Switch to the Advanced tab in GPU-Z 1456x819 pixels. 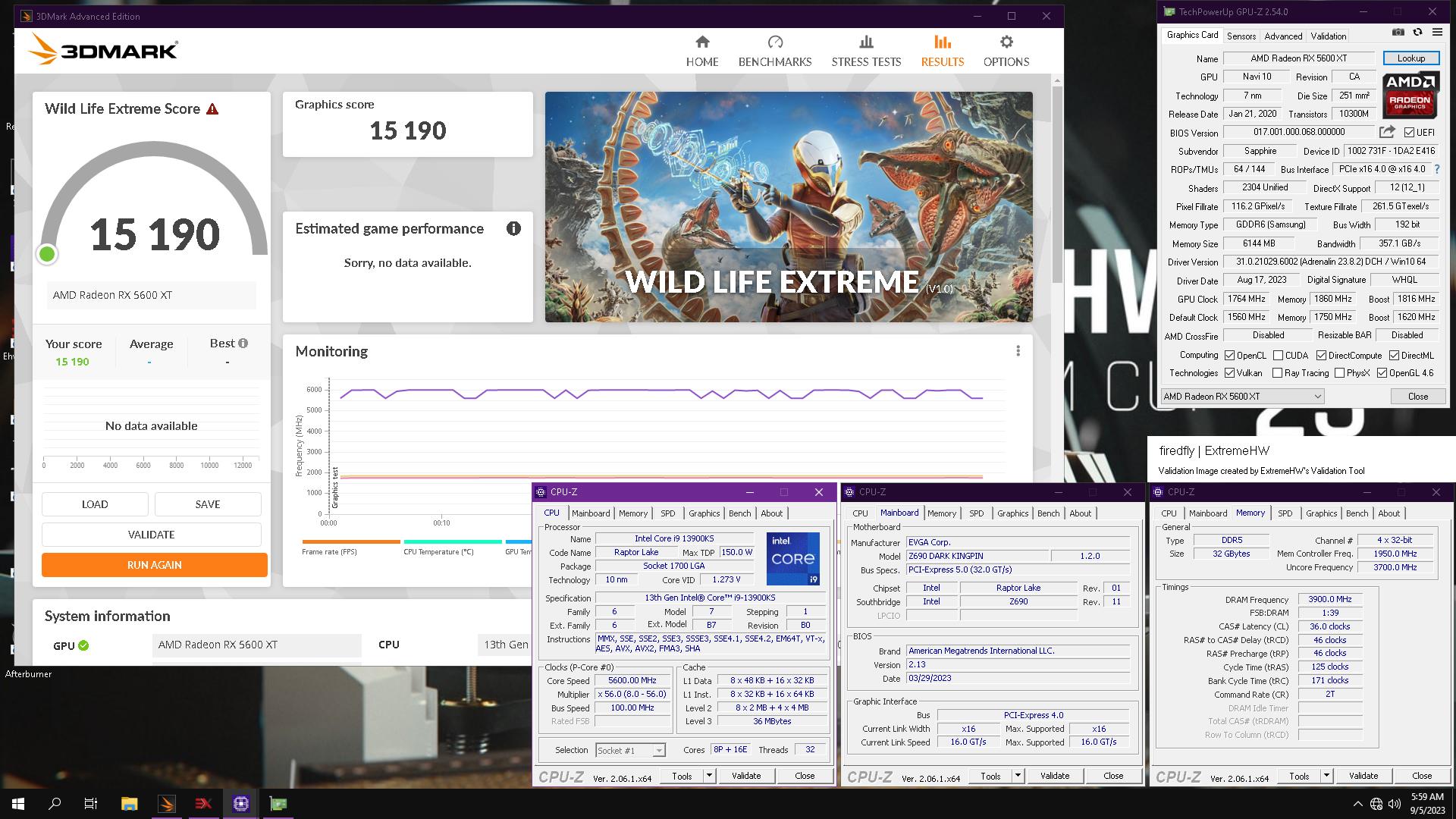pos(1283,36)
